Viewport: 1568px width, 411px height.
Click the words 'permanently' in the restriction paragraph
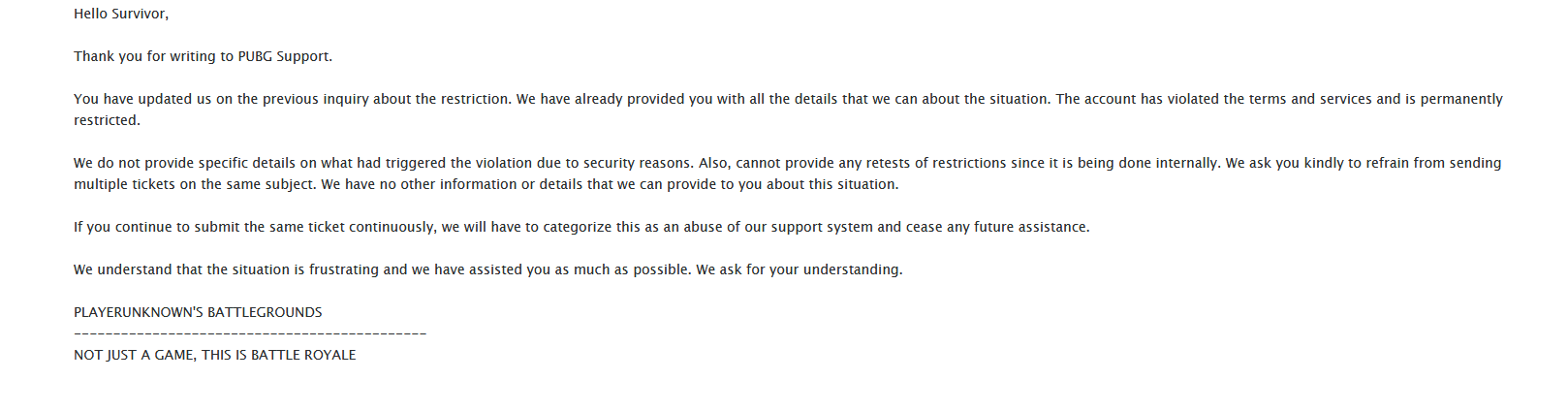coord(1461,99)
